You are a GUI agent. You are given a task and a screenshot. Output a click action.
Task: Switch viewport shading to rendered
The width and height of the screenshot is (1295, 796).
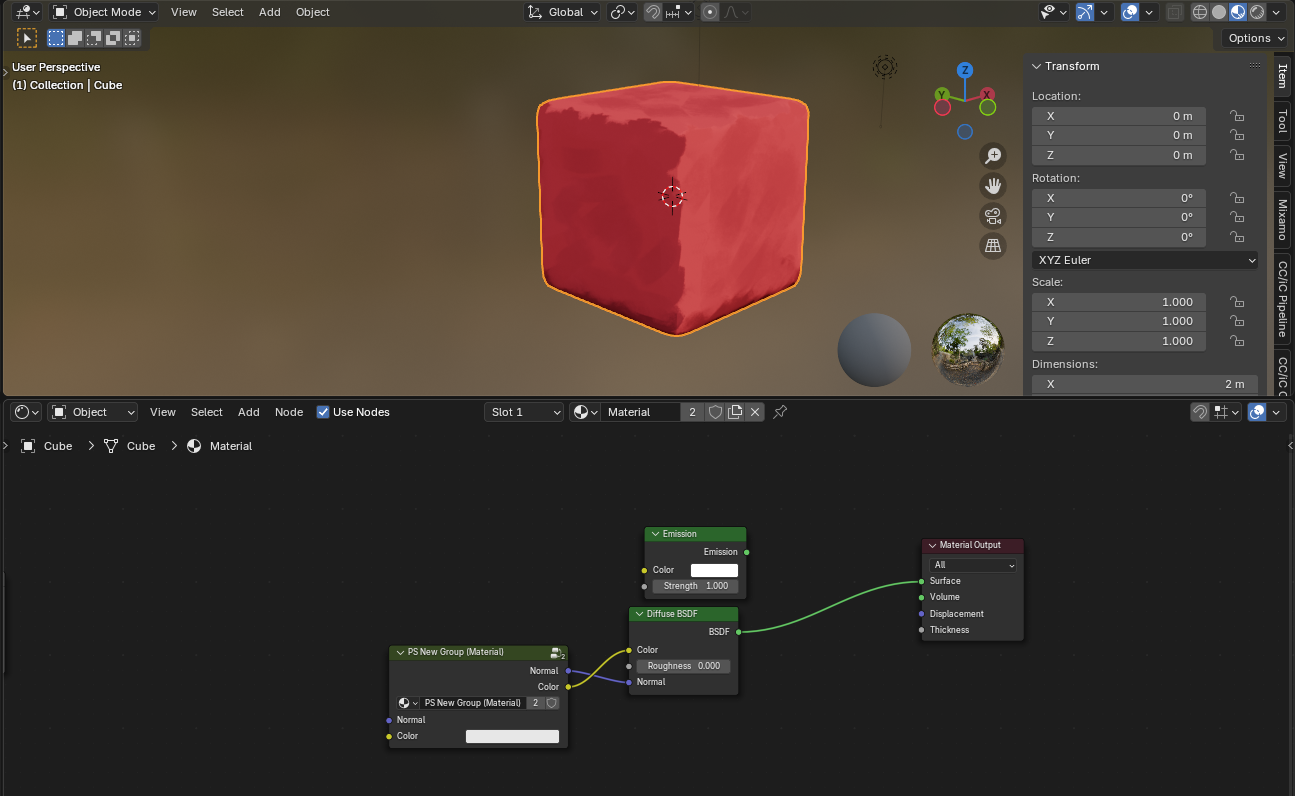pyautogui.click(x=1257, y=12)
